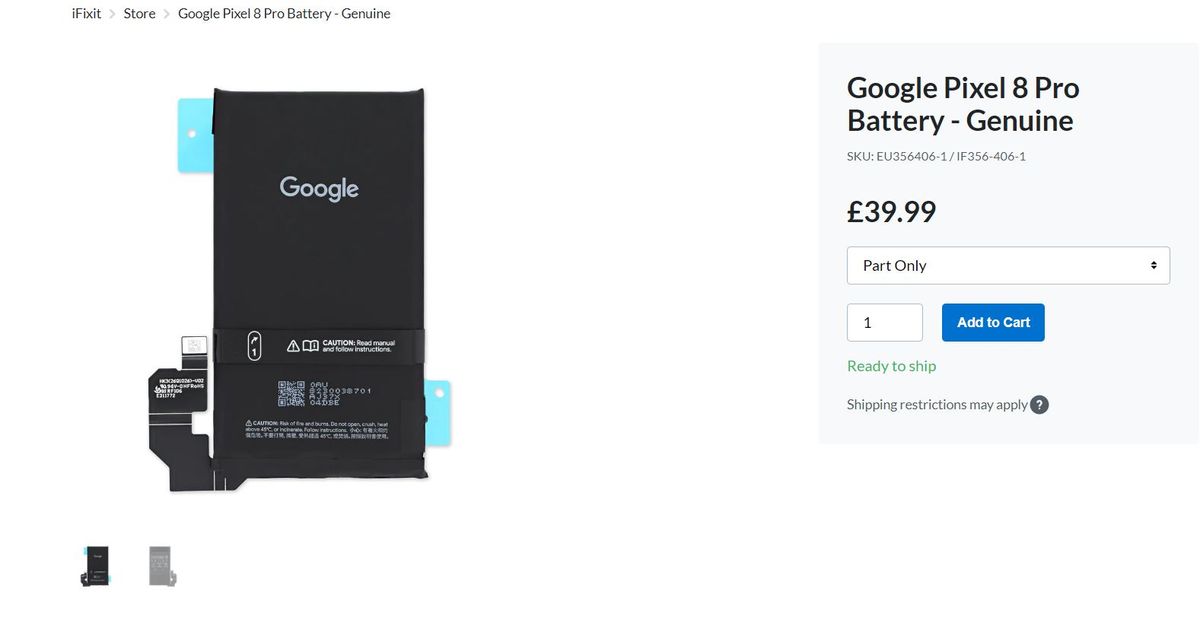Select the black front-view battery thumbnail
The image size is (1200, 620).
tap(97, 566)
